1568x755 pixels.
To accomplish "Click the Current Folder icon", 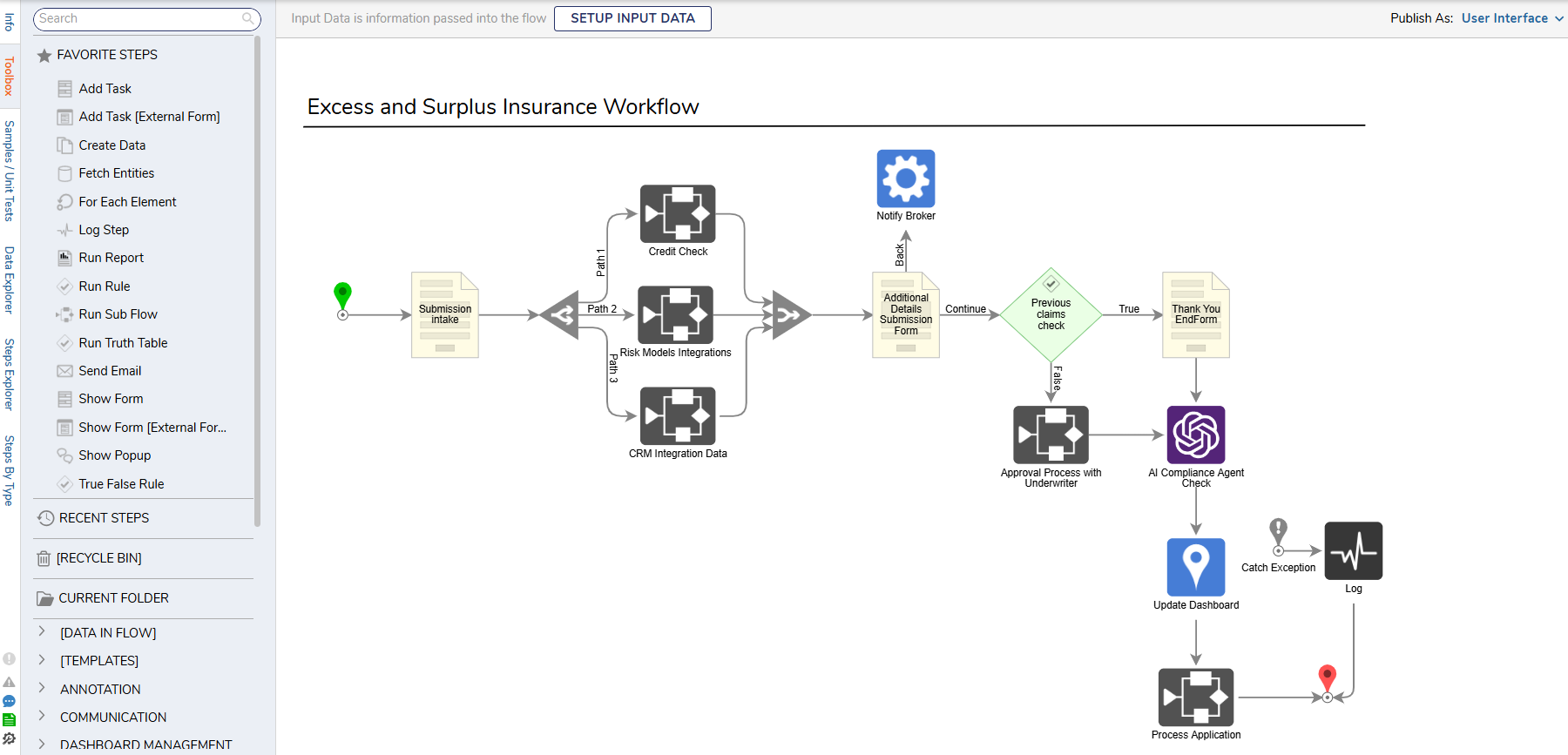I will 45,599.
